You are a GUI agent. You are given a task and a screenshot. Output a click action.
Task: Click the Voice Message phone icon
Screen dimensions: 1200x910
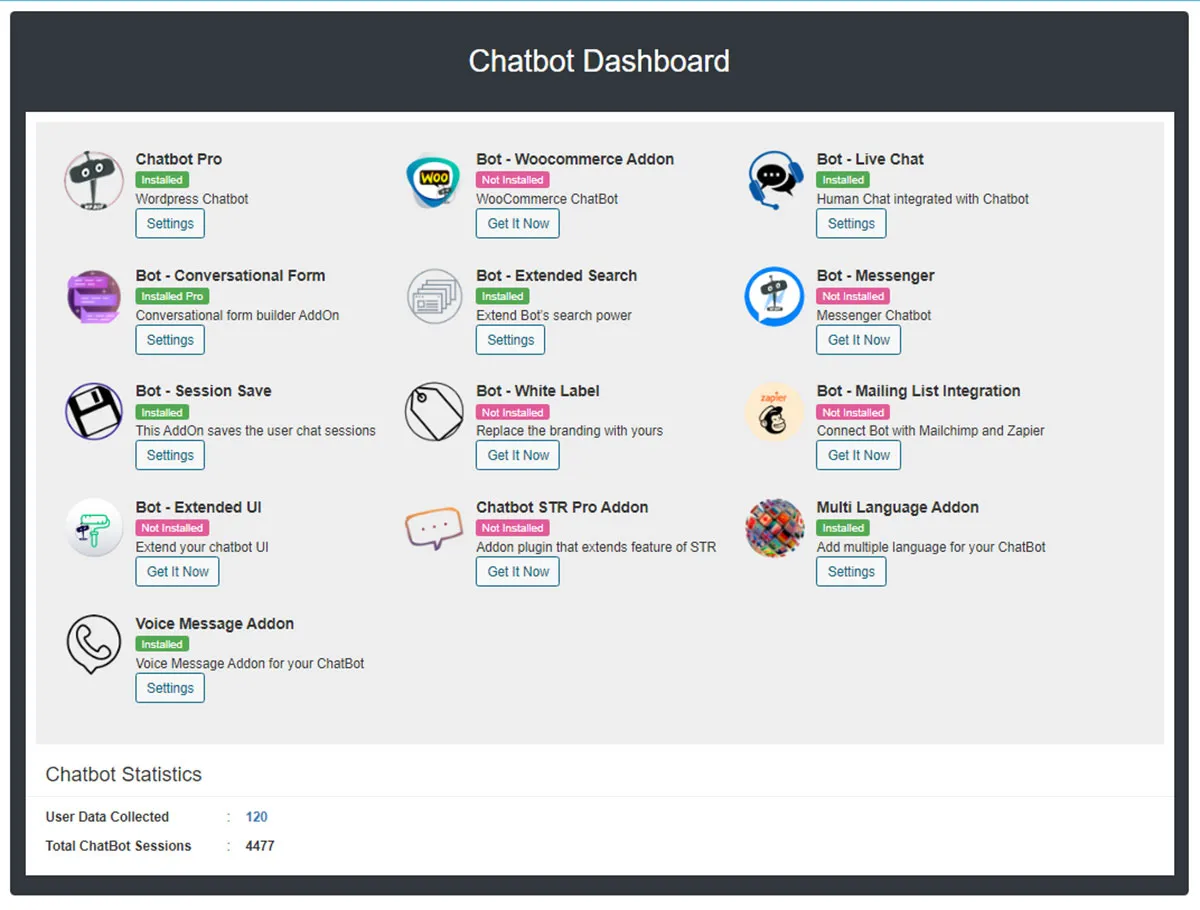pos(94,645)
